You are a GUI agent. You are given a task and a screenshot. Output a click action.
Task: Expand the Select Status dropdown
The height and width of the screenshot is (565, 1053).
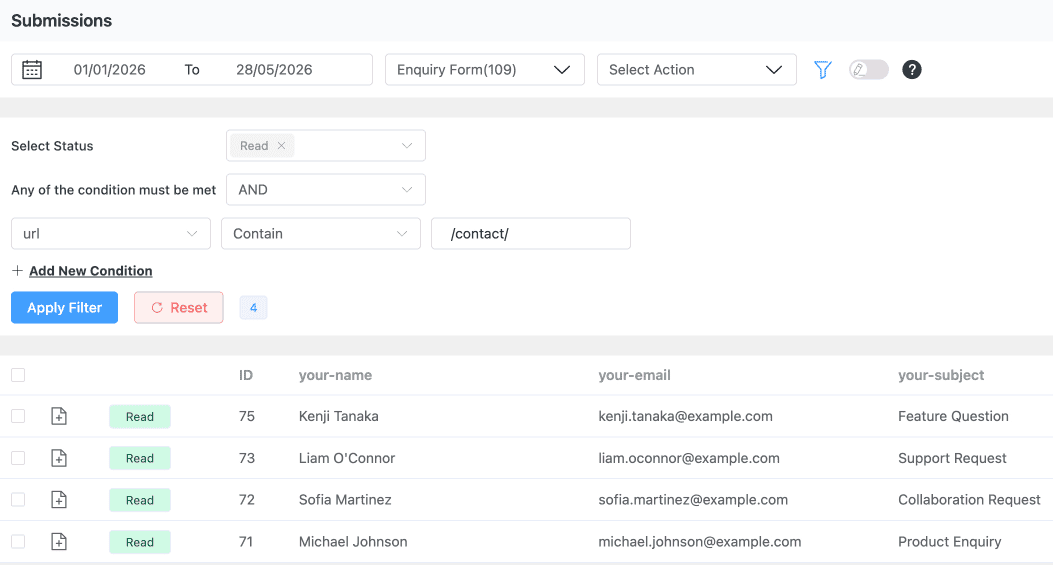click(x=326, y=146)
